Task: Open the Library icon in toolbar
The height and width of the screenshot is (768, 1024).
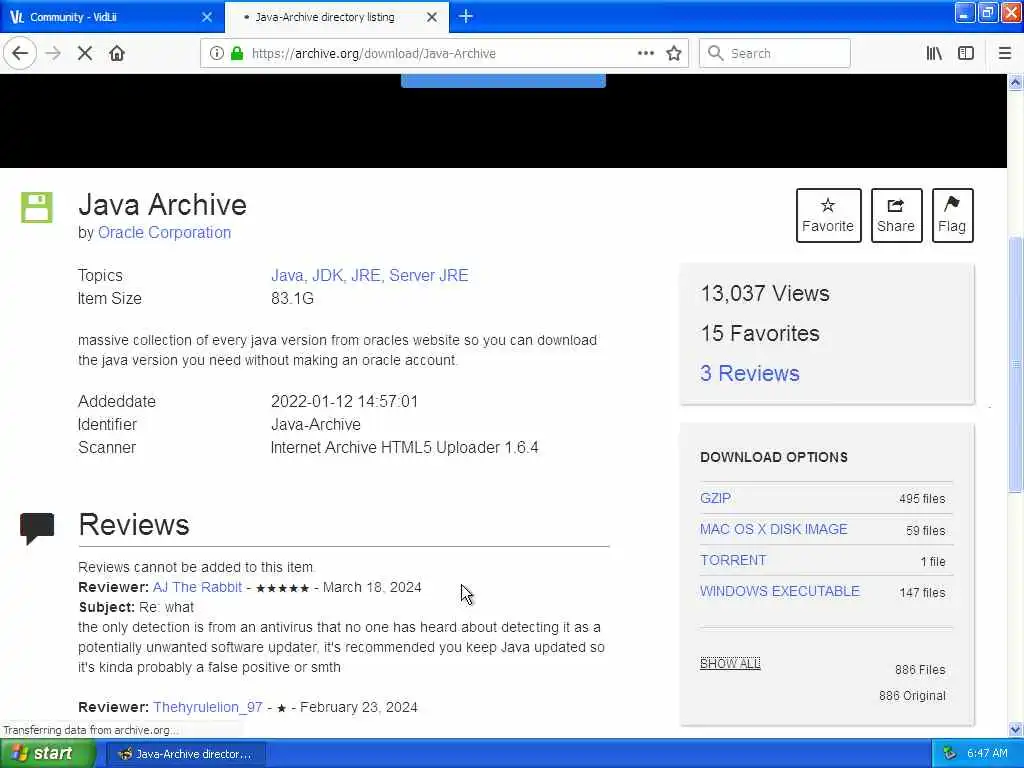Action: [x=934, y=54]
